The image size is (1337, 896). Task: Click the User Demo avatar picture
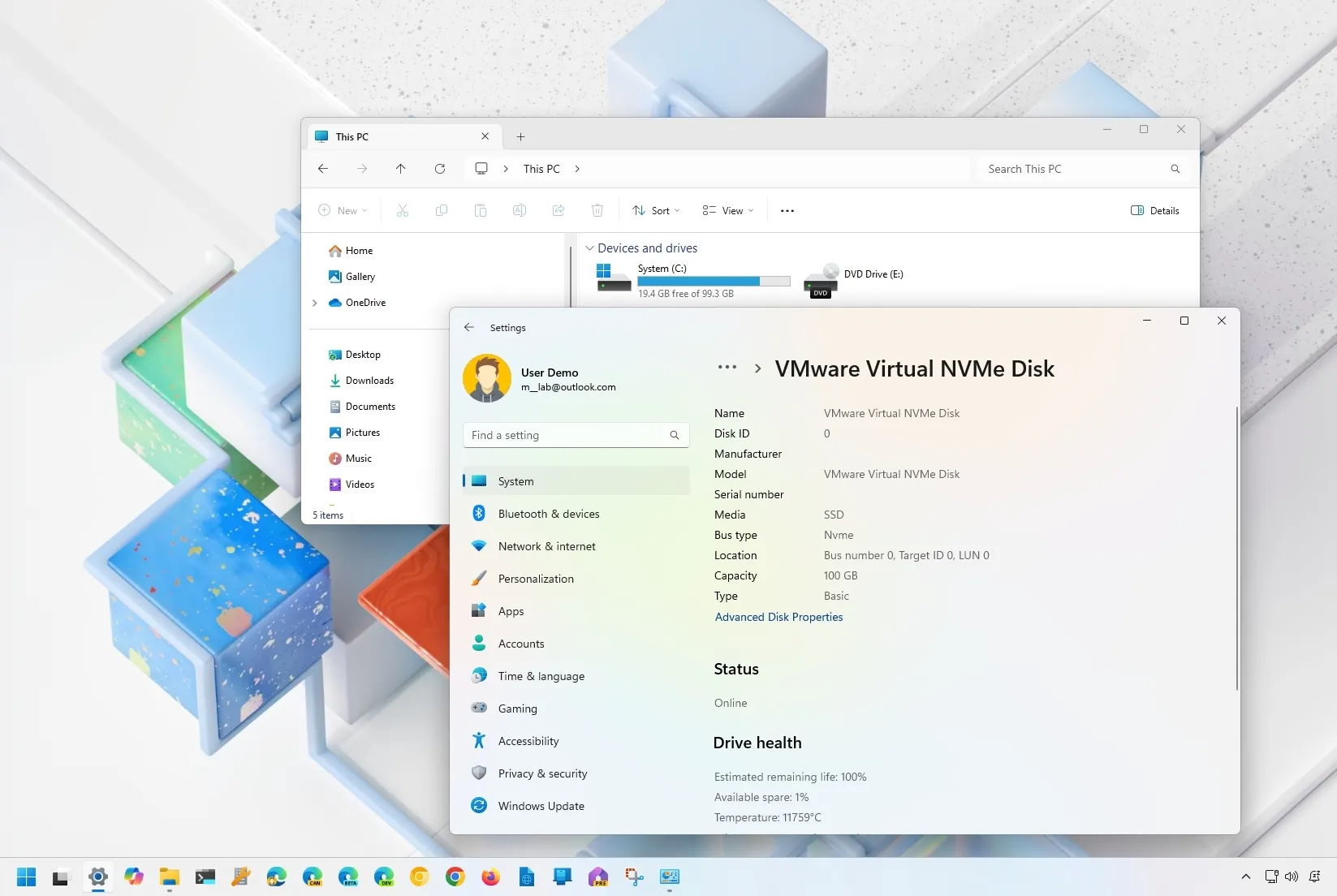(x=487, y=378)
